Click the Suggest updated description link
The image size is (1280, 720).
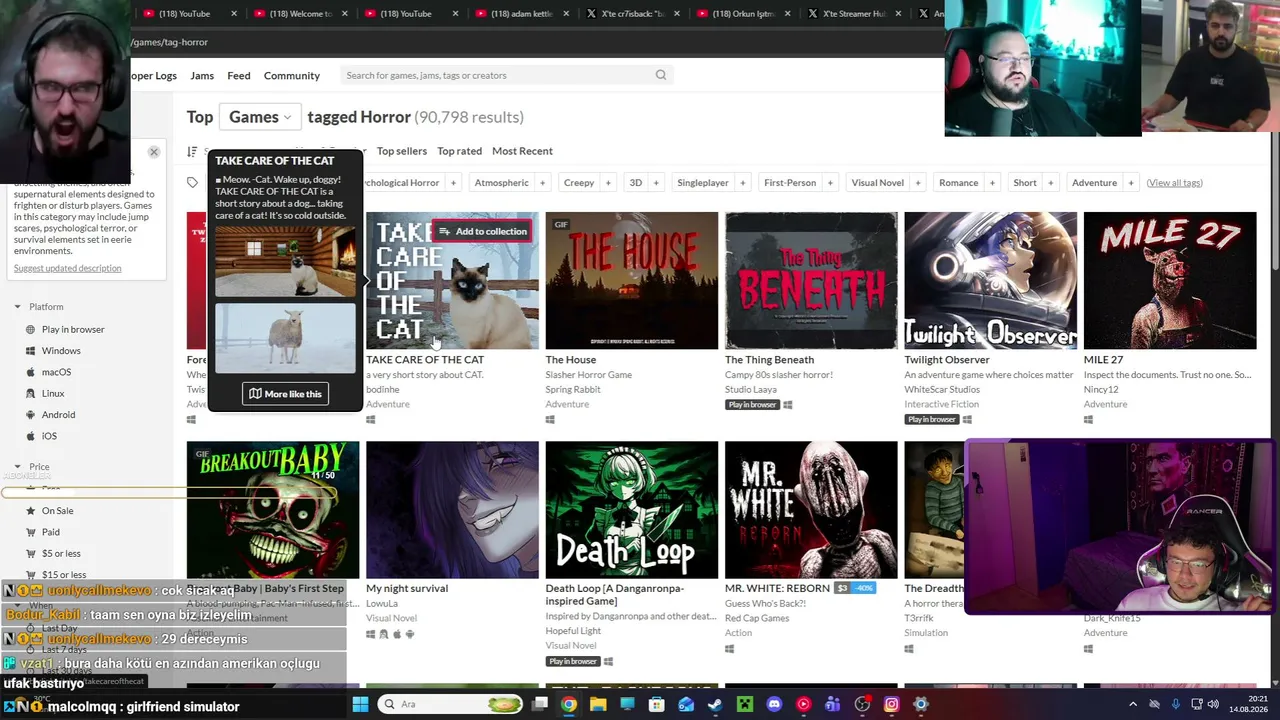click(67, 268)
